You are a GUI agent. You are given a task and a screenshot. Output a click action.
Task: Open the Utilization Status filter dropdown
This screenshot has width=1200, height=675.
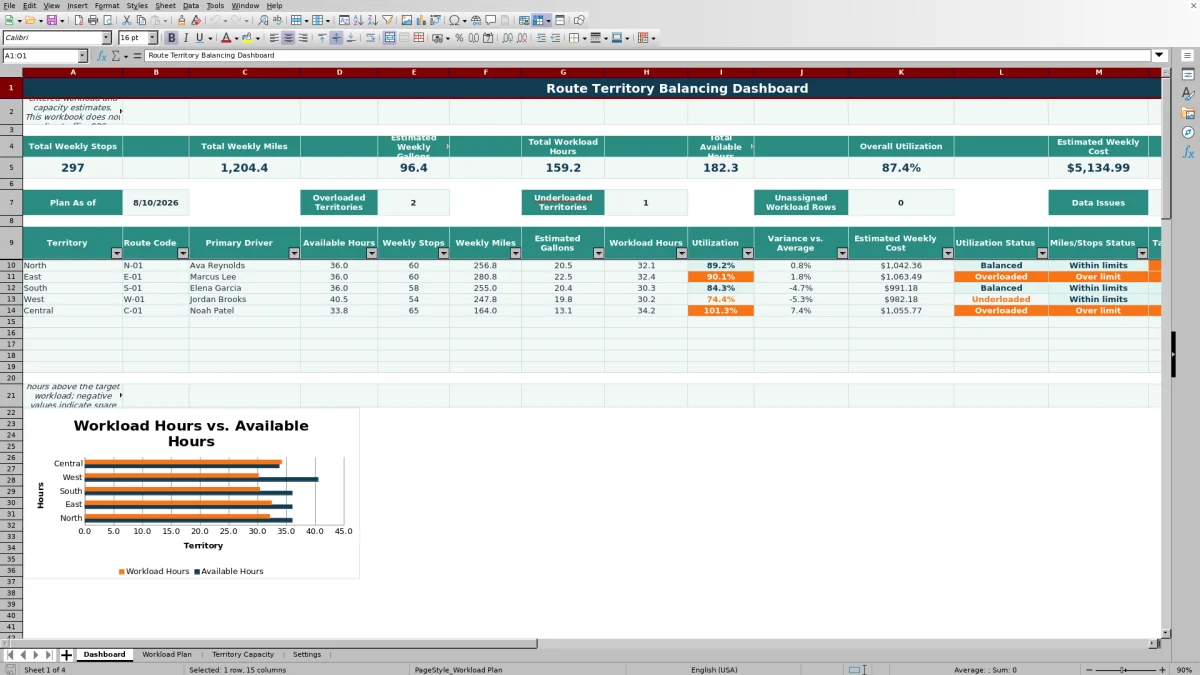(1041, 254)
